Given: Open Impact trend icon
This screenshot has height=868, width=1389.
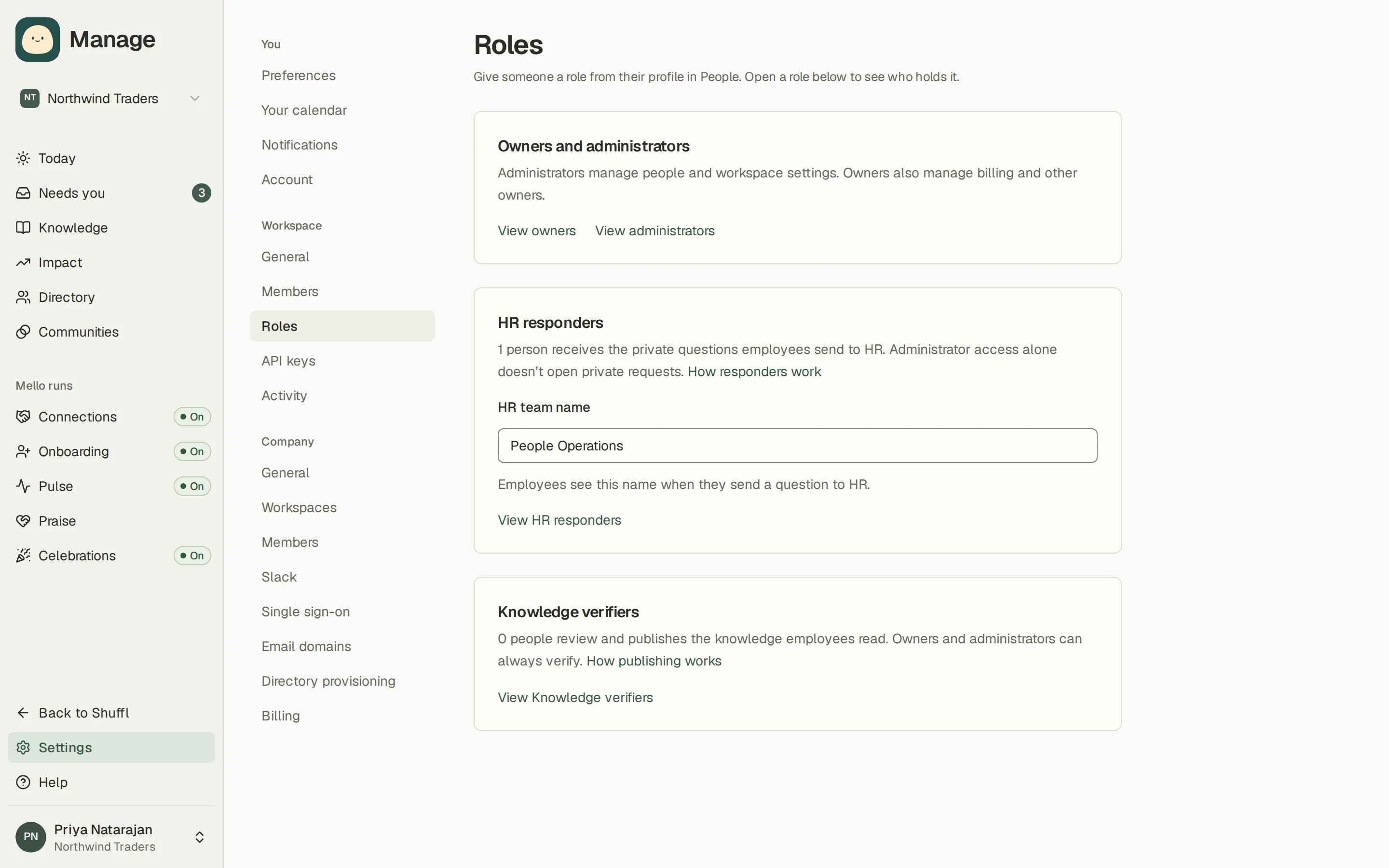Looking at the screenshot, I should [23, 262].
